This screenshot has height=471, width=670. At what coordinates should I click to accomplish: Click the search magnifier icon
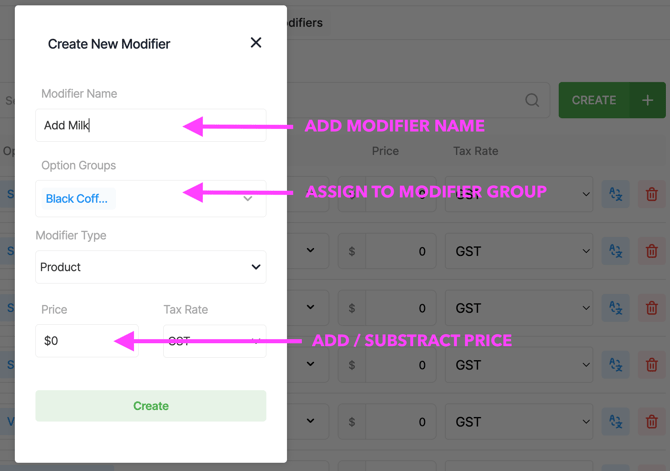(532, 100)
